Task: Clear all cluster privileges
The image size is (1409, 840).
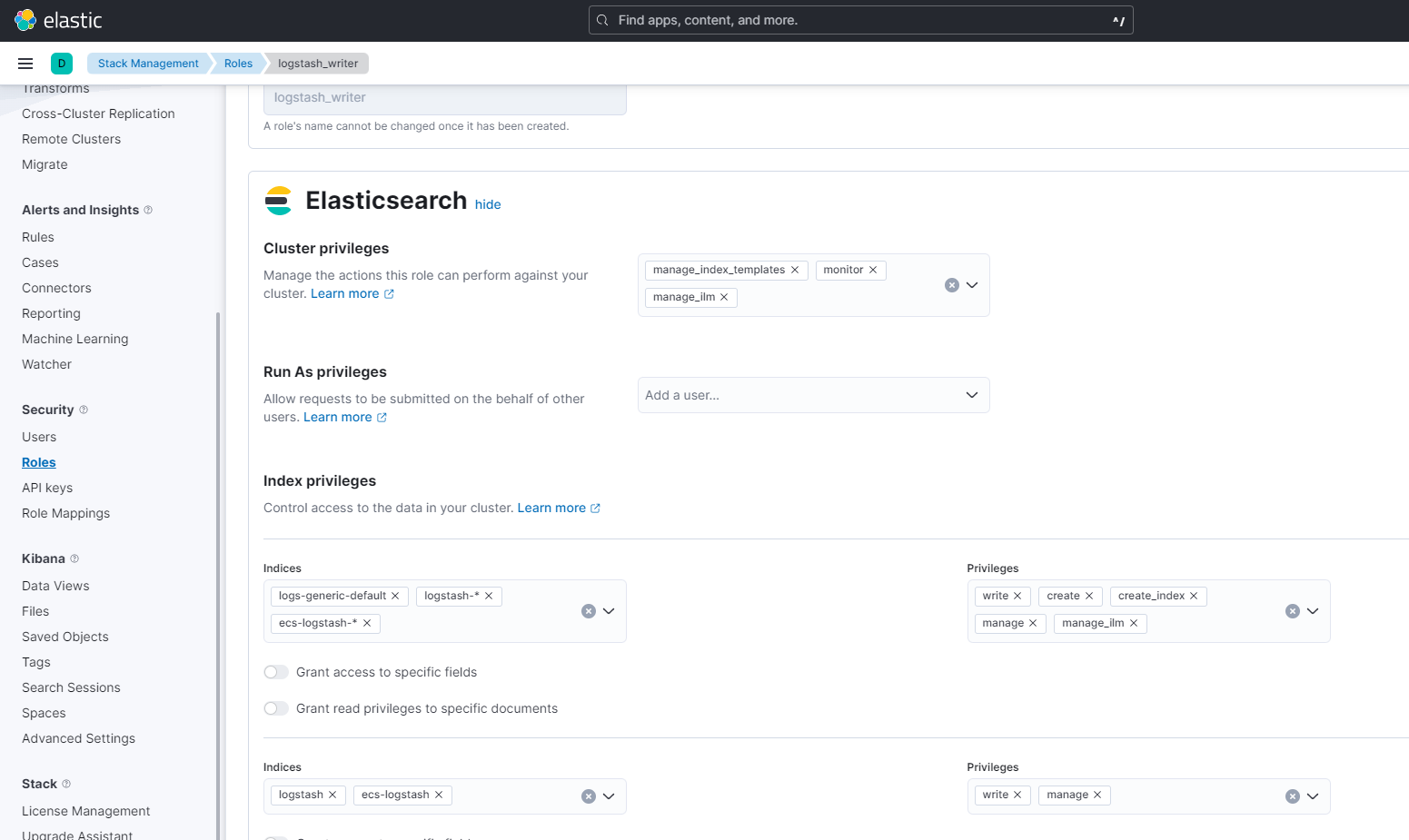Action: click(x=952, y=285)
